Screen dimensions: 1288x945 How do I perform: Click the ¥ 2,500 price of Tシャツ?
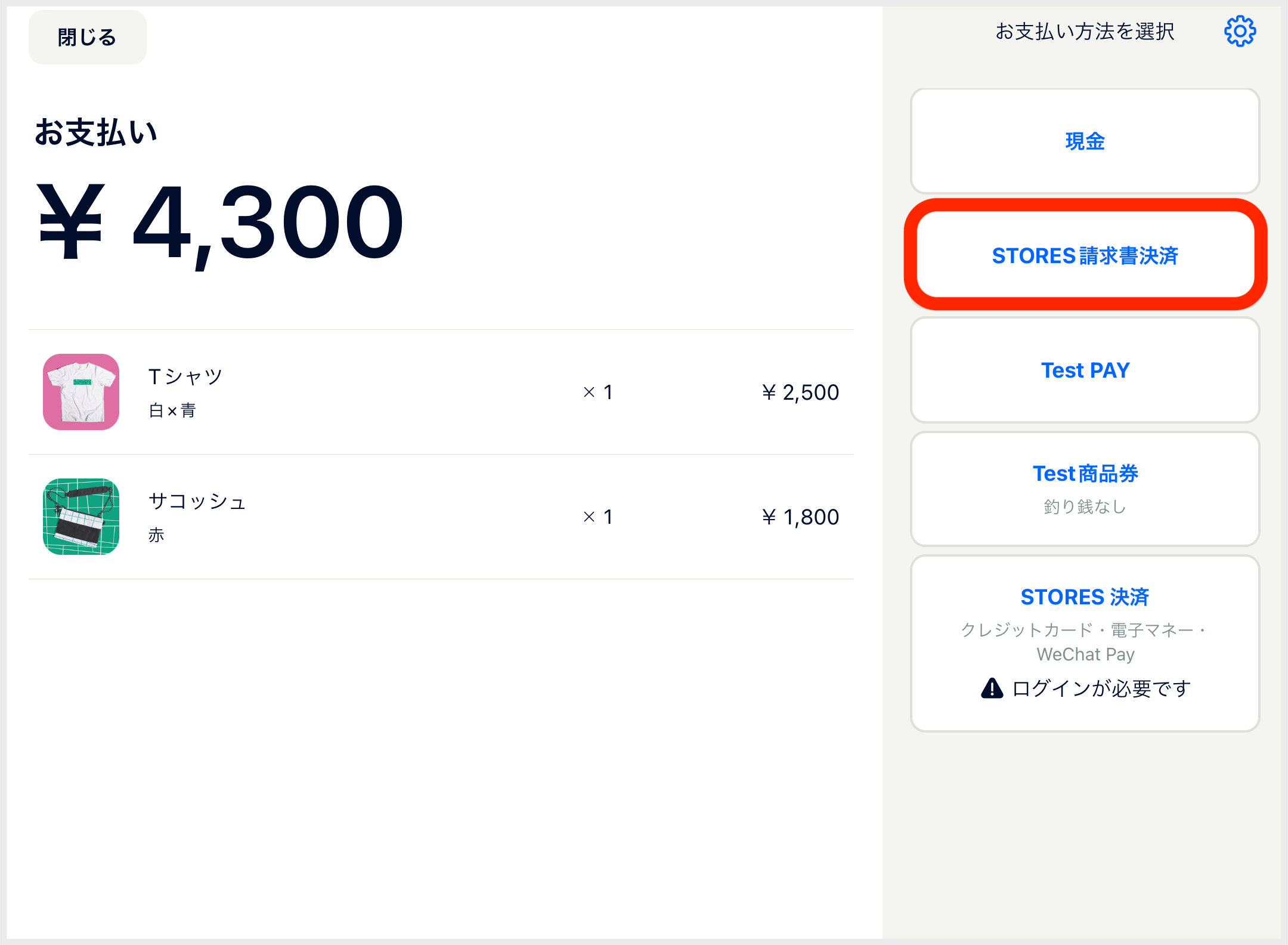coord(800,392)
